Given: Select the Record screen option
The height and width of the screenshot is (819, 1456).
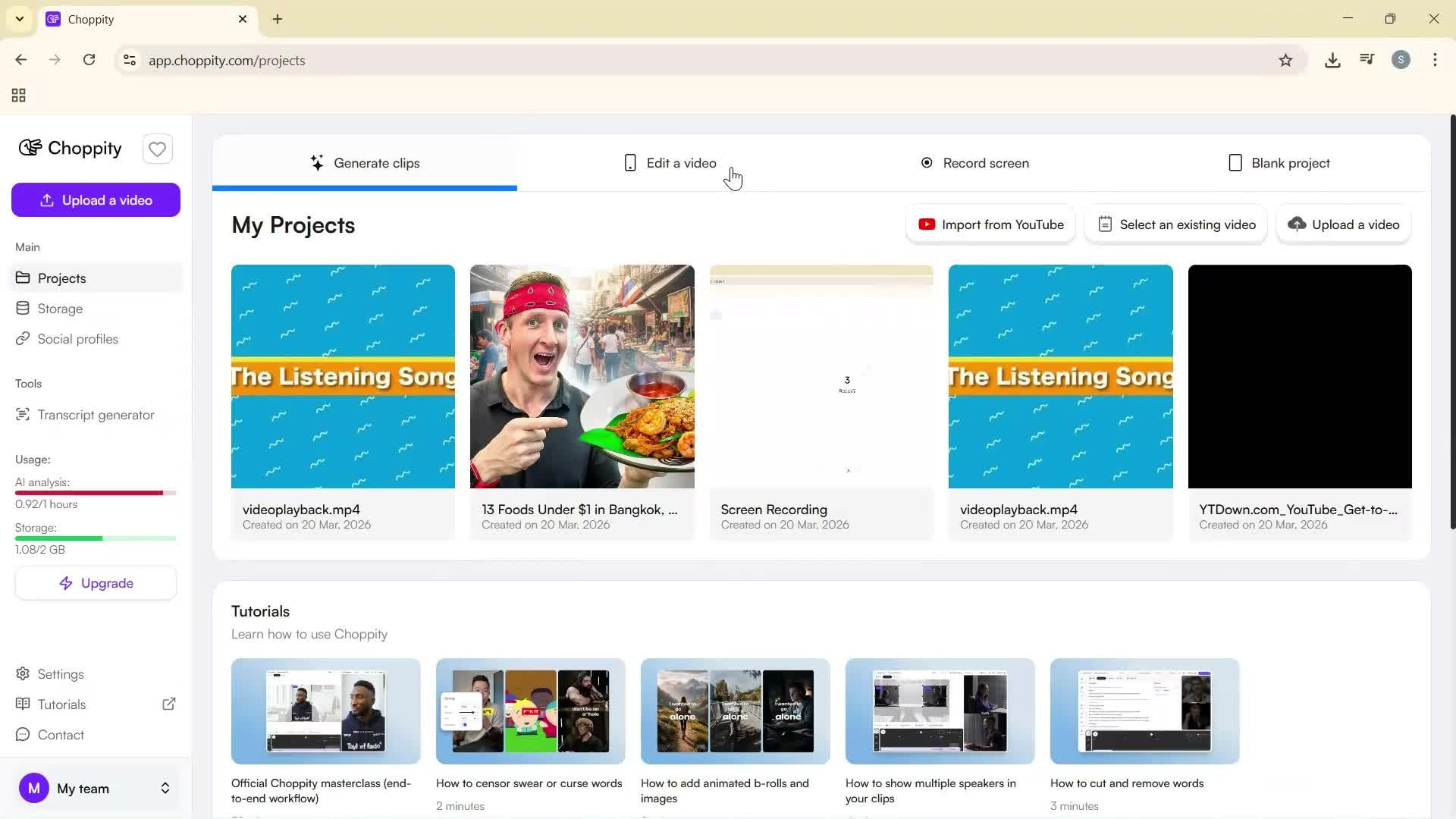Looking at the screenshot, I should tap(975, 162).
